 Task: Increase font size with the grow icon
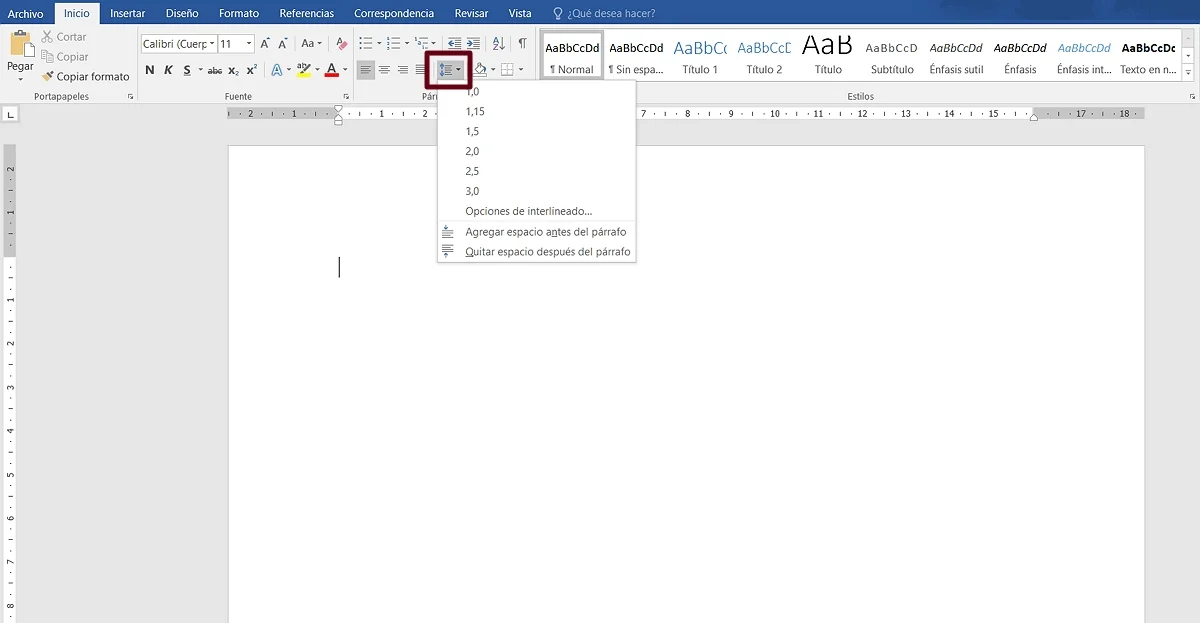point(265,44)
